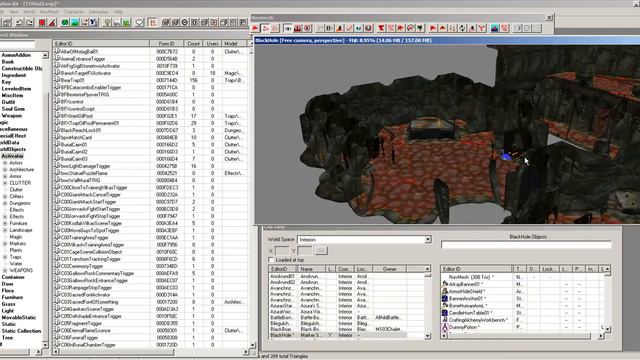Click the Object Window filter text box
This screenshot has width=640, height=360.
tap(18, 44)
